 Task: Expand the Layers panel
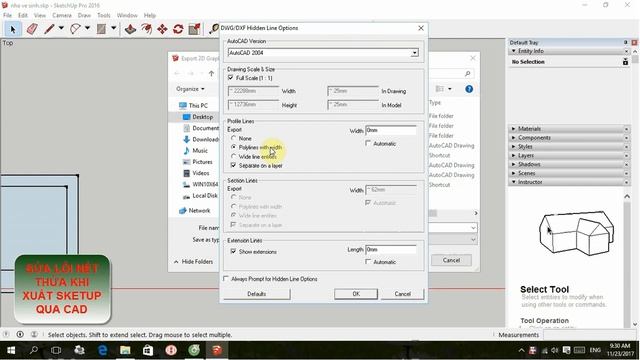click(514, 156)
